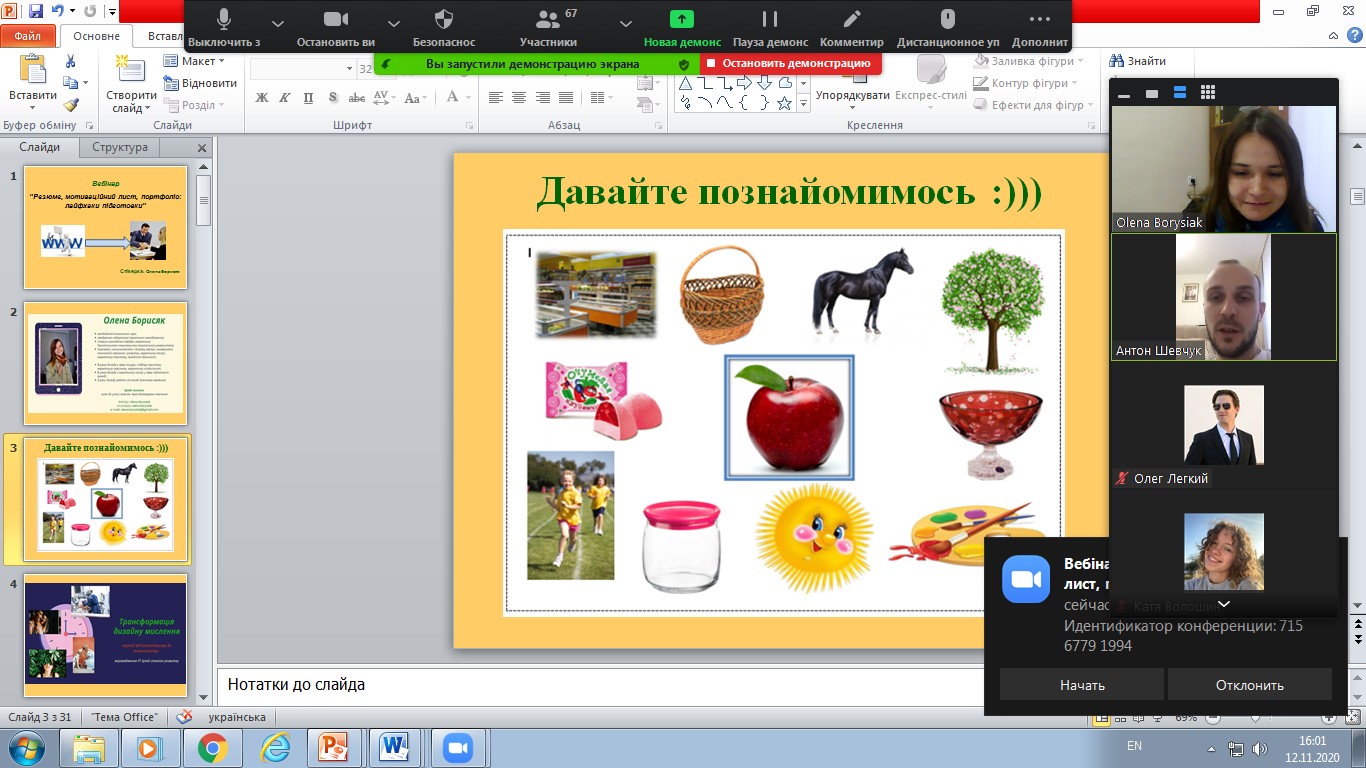Click Відновити reset slide button

pyautogui.click(x=200, y=83)
